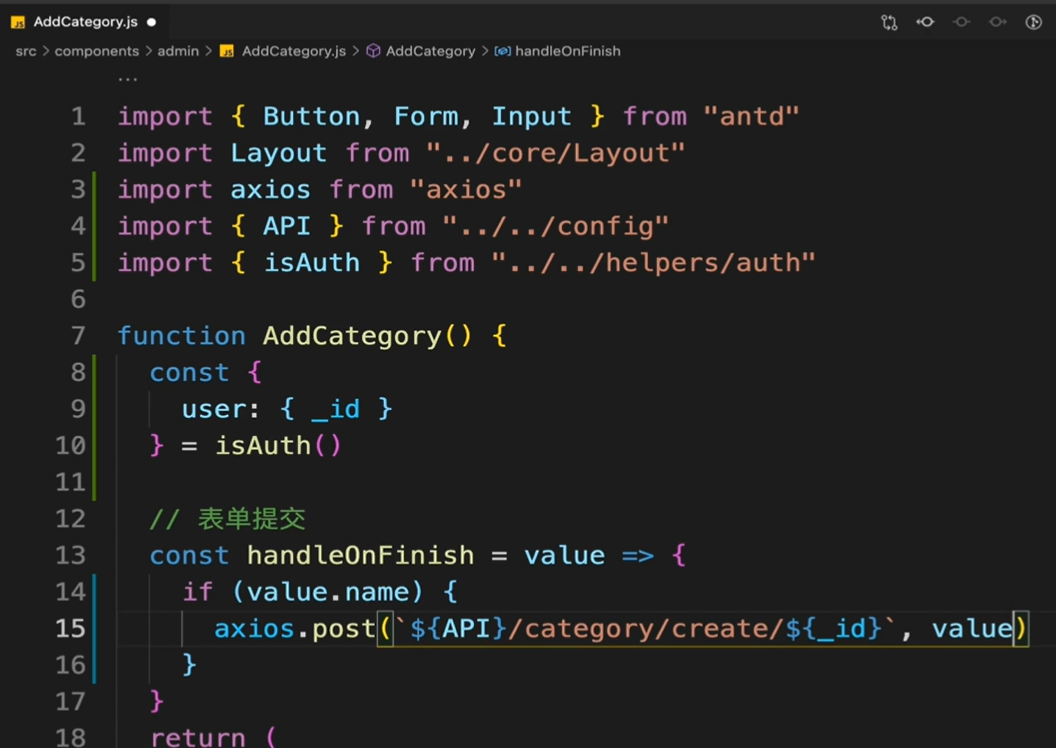Image resolution: width=1056 pixels, height=748 pixels.
Task: Click "AddCategory" function name on line 7
Action: (x=352, y=336)
